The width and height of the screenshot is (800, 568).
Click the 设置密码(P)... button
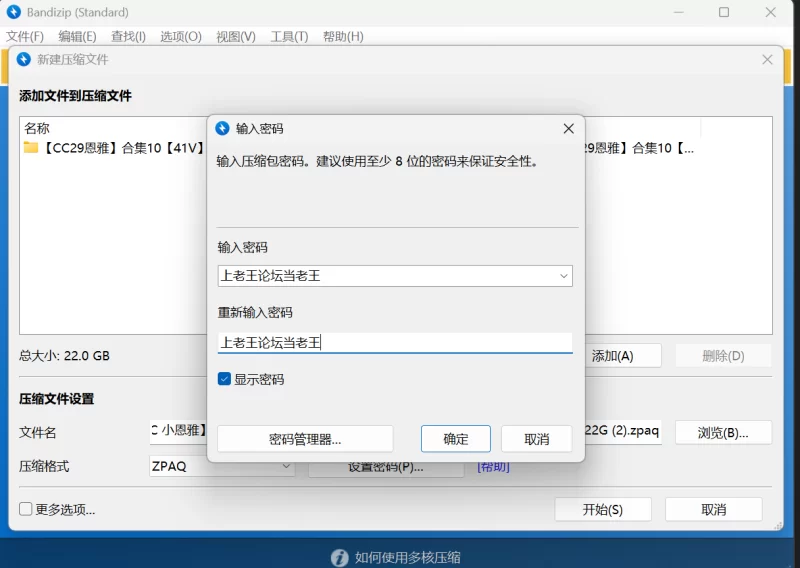click(386, 468)
